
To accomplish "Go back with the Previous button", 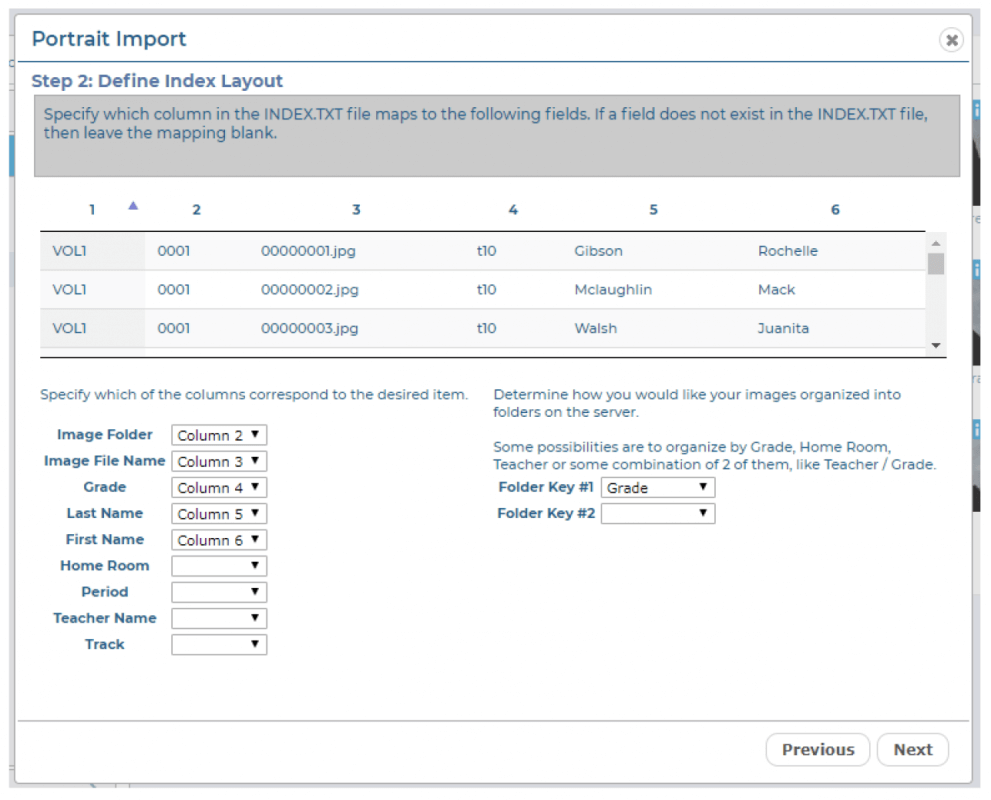I will [817, 750].
